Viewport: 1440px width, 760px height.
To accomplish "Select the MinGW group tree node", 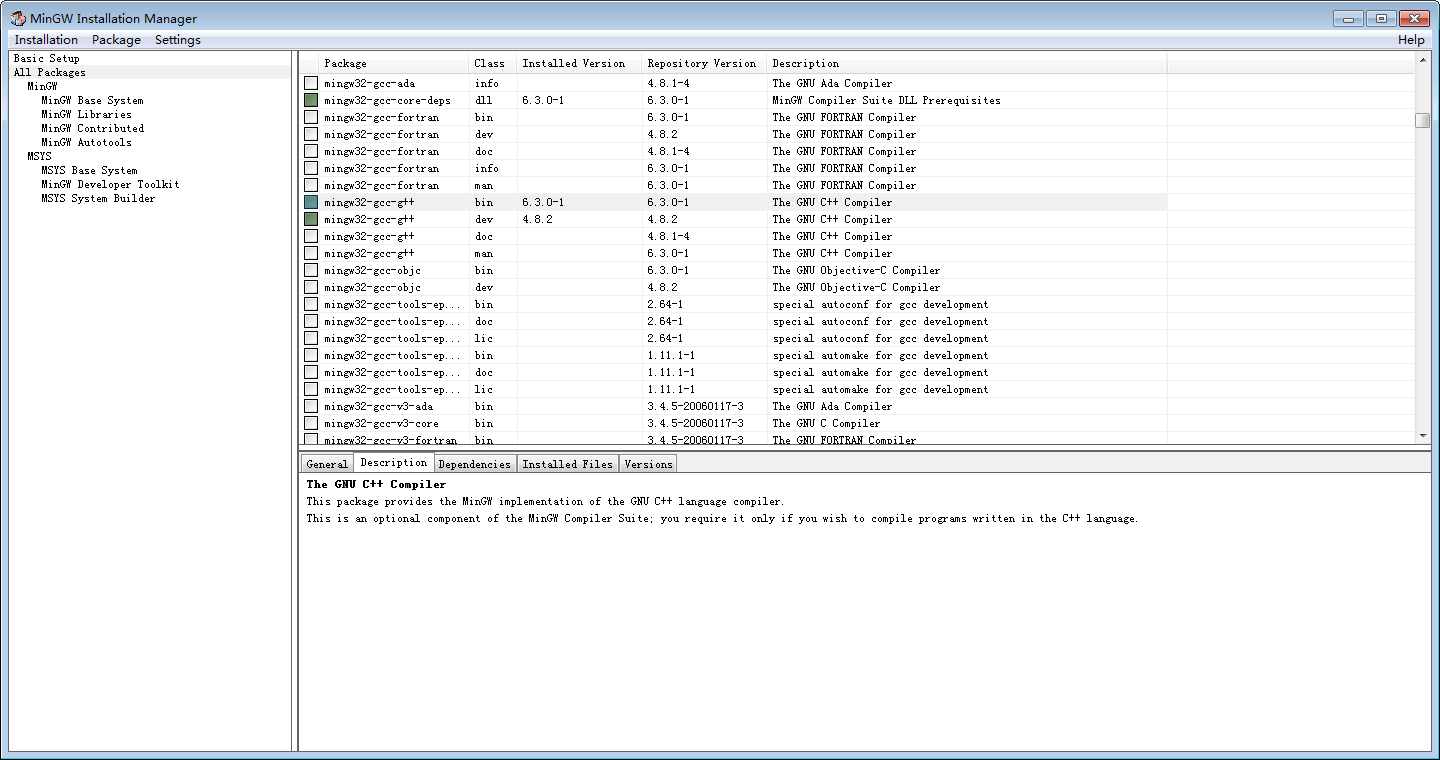I will coord(42,86).
